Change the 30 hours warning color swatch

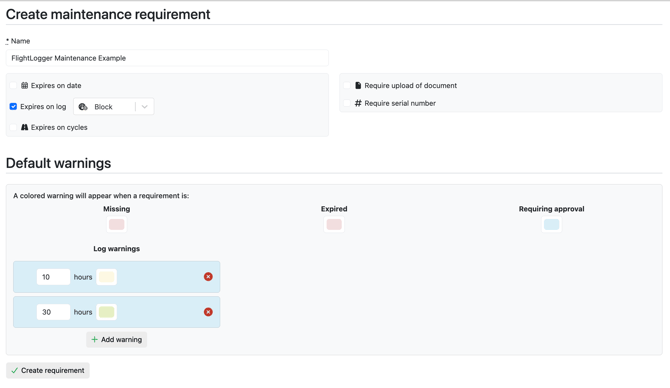pos(106,312)
